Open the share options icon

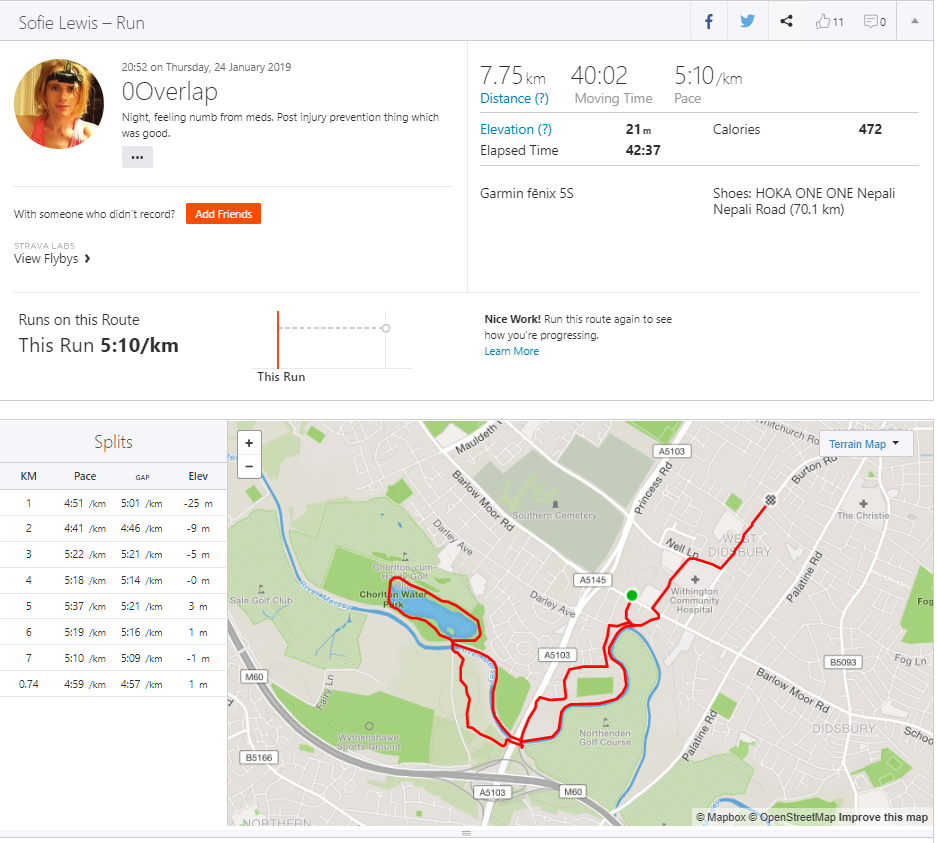[787, 21]
